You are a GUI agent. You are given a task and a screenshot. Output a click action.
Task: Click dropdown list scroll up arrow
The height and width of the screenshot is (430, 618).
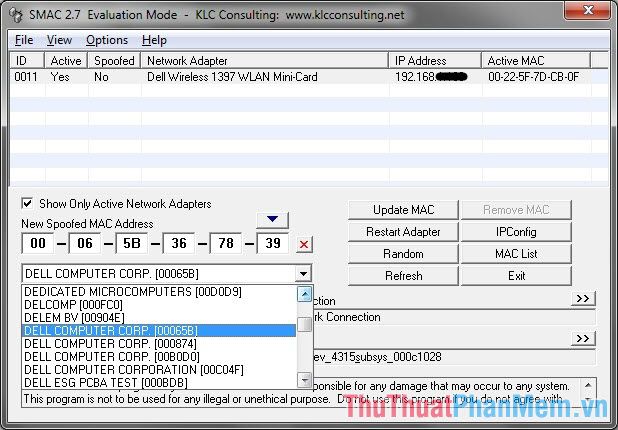[305, 294]
